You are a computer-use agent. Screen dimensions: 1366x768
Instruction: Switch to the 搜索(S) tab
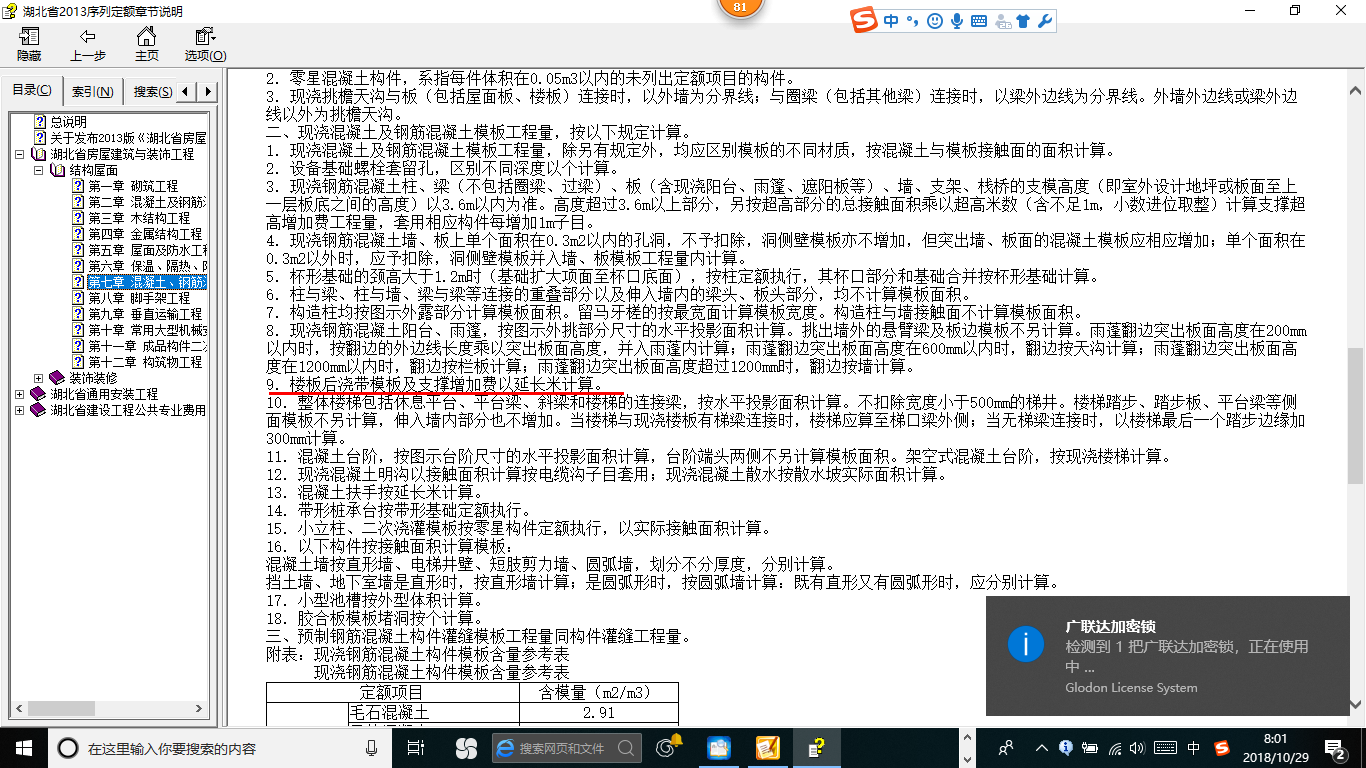[x=152, y=92]
